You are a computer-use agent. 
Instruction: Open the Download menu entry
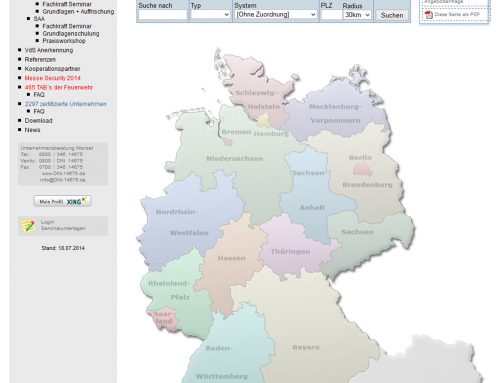pos(38,121)
